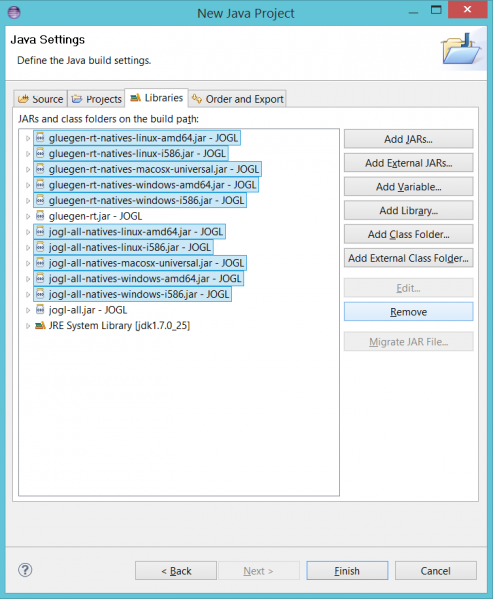Click the help question mark icon
The height and width of the screenshot is (599, 493).
[25, 570]
